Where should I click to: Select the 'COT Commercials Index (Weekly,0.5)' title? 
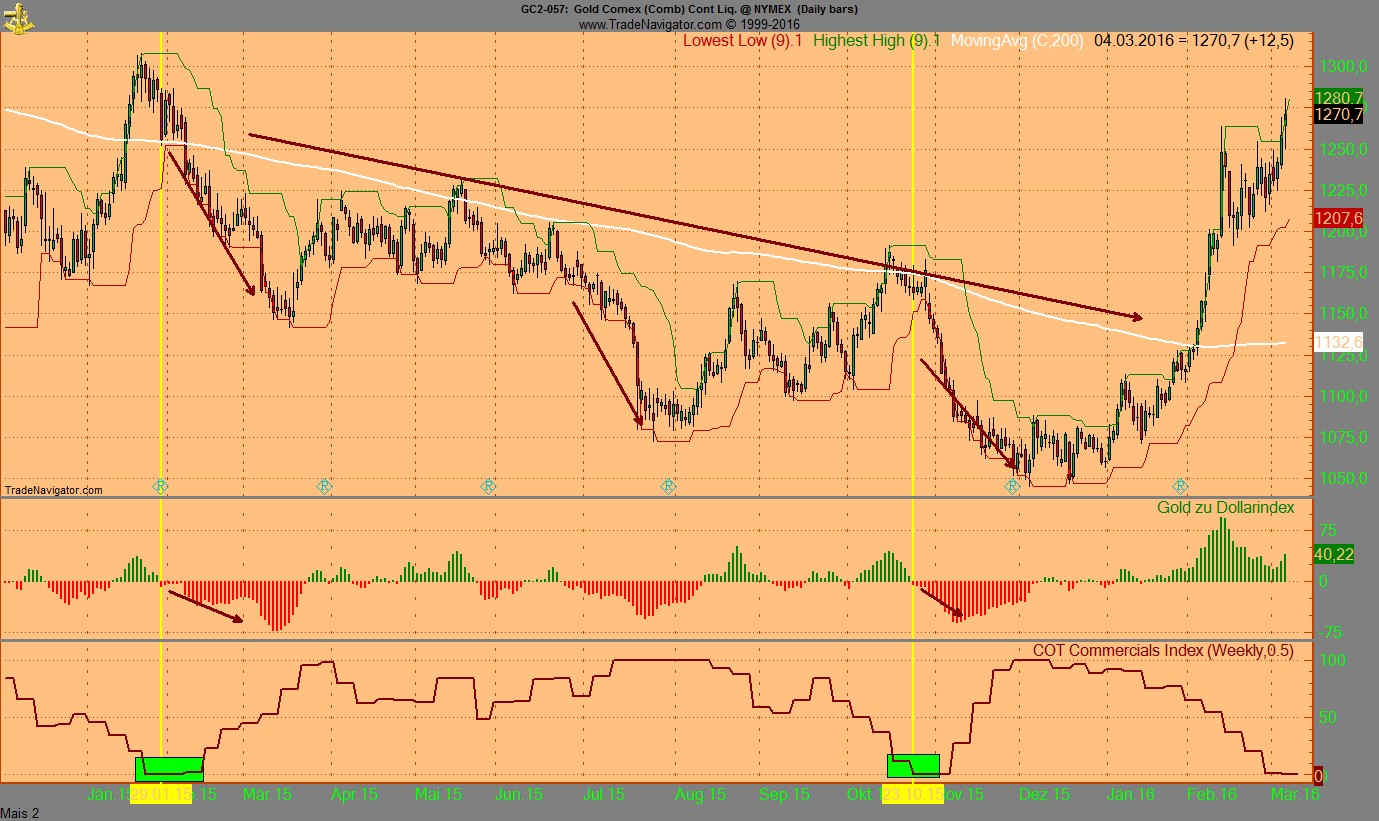pos(1164,651)
